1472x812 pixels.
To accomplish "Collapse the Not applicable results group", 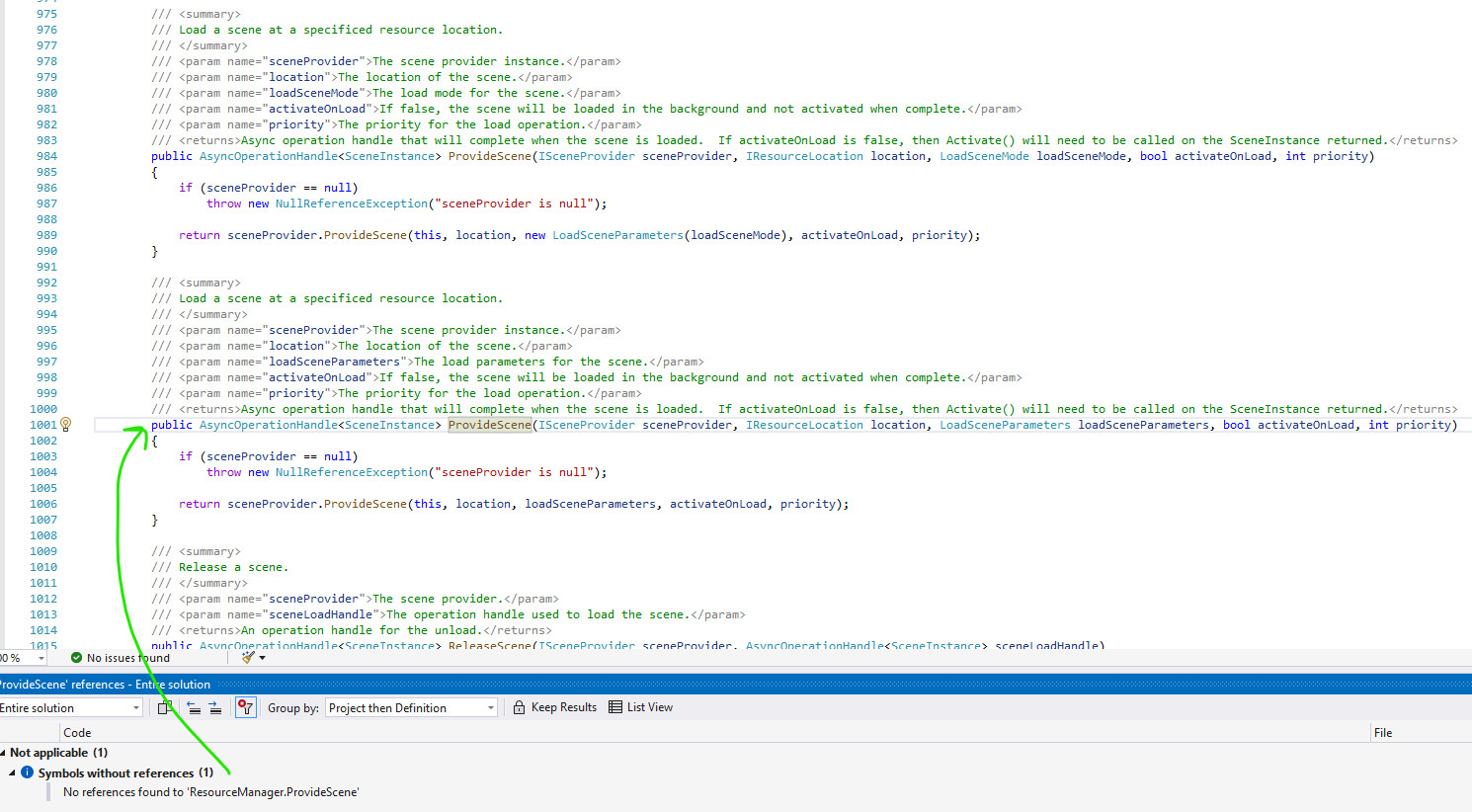I will click(6, 752).
